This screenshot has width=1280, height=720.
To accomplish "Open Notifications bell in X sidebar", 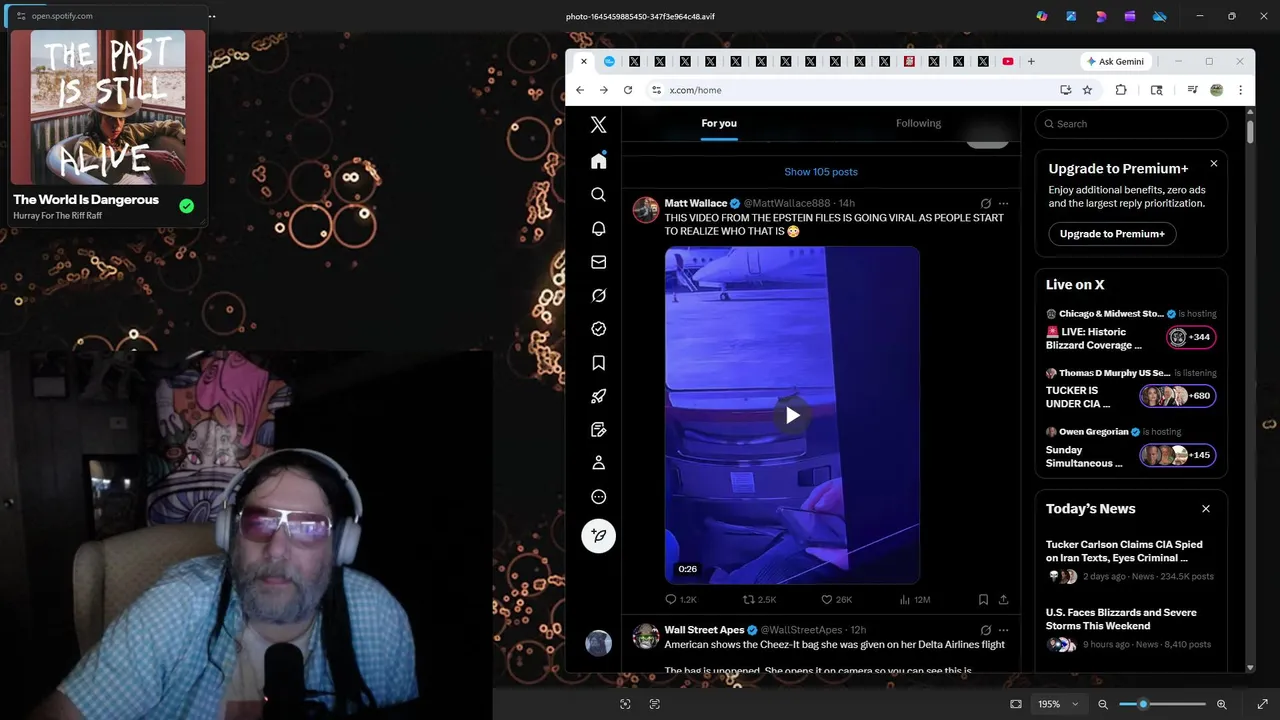I will pyautogui.click(x=598, y=228).
